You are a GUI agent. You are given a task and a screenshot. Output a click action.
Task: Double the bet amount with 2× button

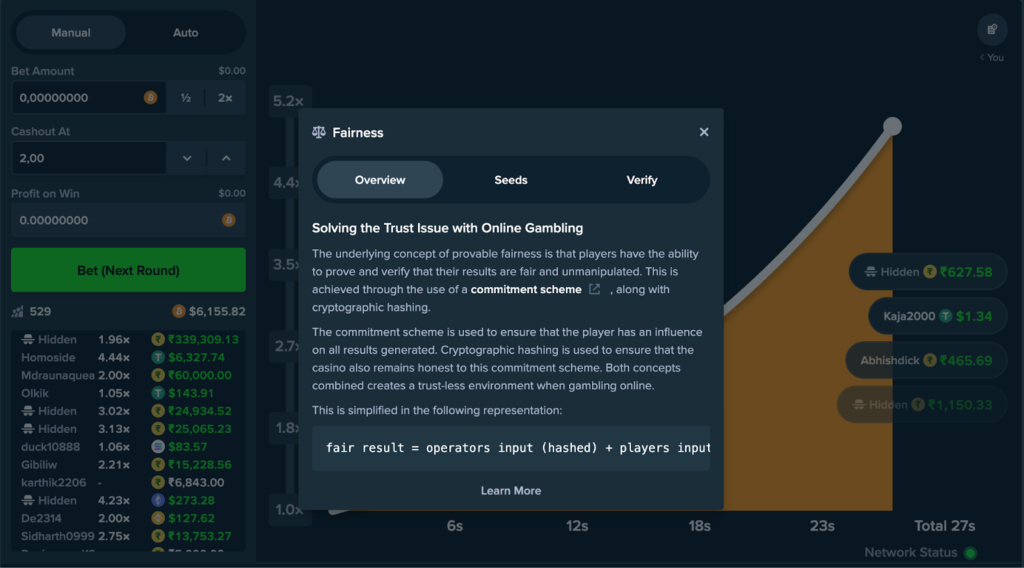[x=225, y=98]
